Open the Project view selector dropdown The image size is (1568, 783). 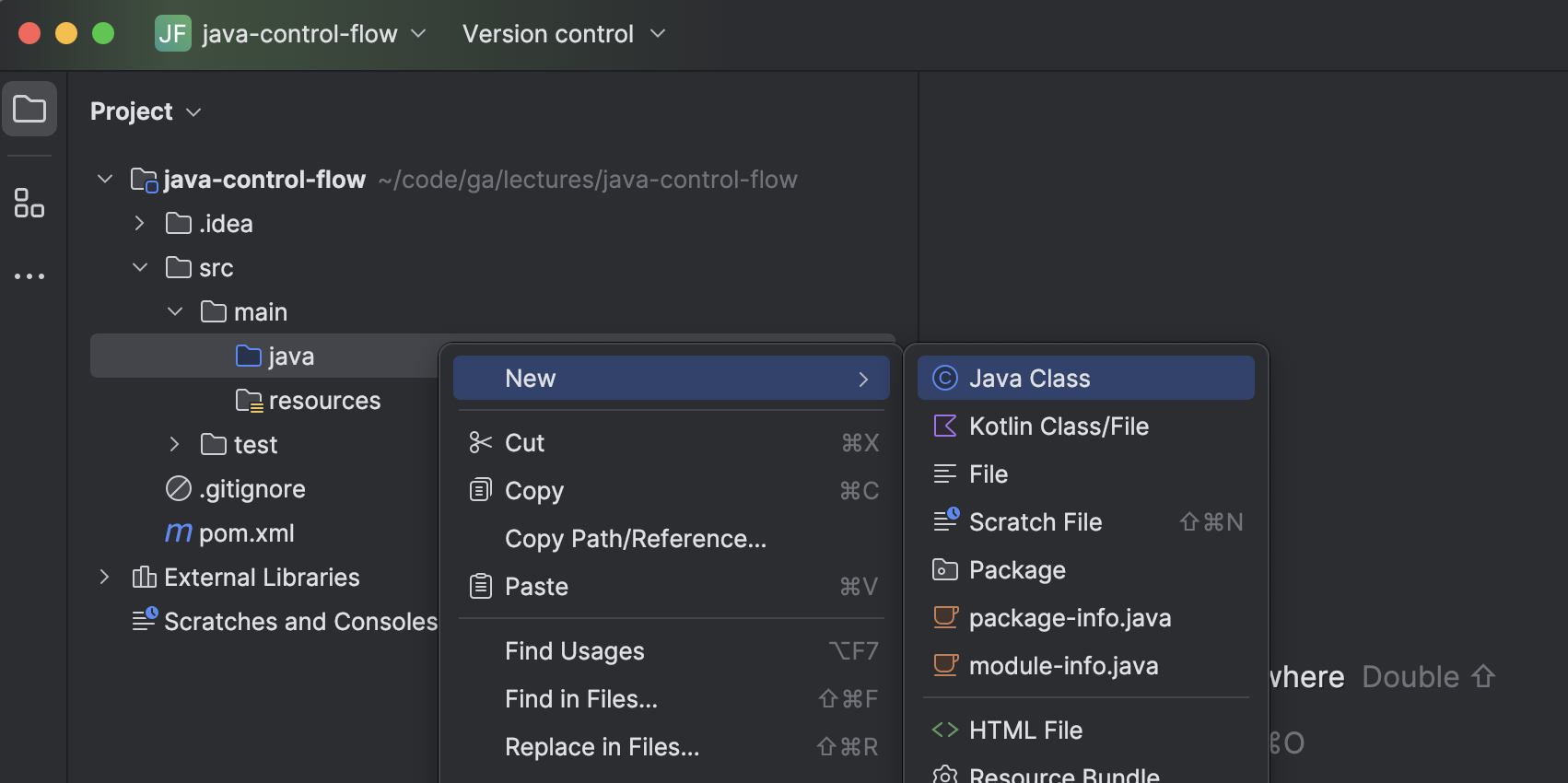tap(146, 111)
